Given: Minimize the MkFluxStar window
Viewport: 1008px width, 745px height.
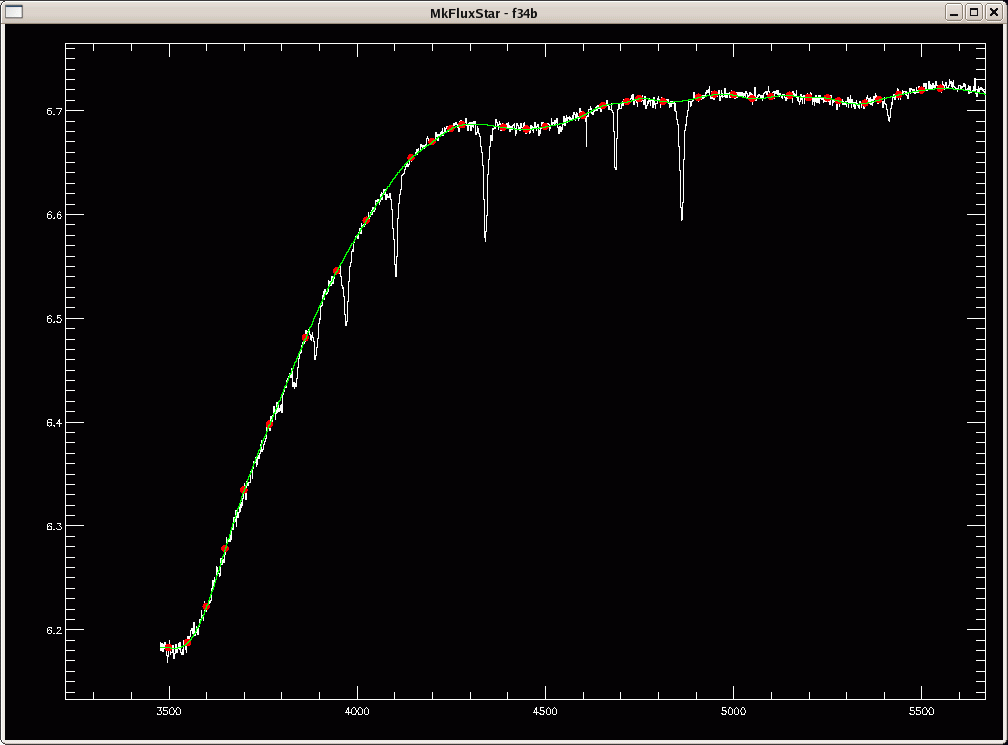Looking at the screenshot, I should 955,11.
